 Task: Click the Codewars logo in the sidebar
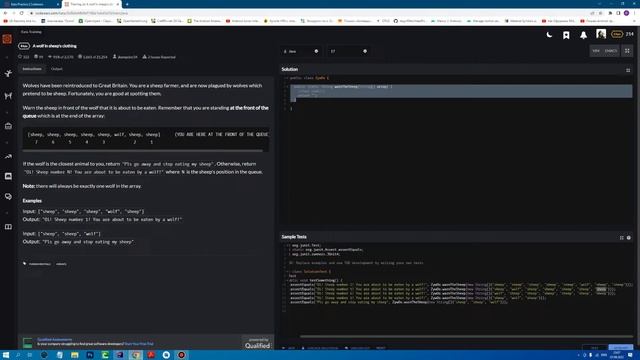pos(7,39)
